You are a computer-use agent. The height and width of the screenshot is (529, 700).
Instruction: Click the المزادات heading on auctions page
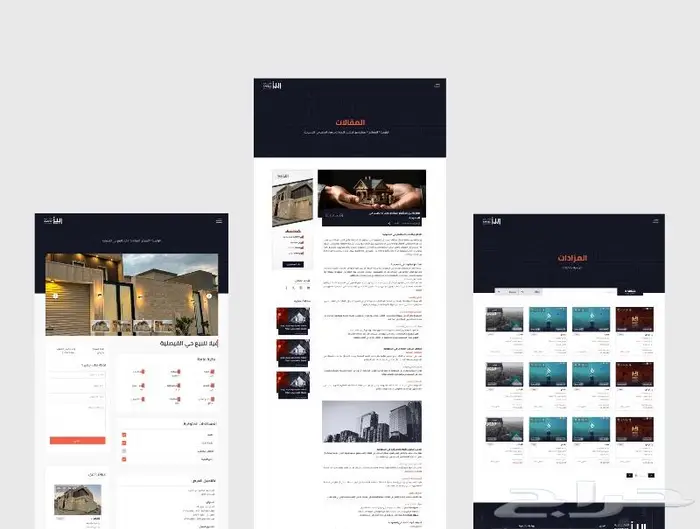(572, 258)
